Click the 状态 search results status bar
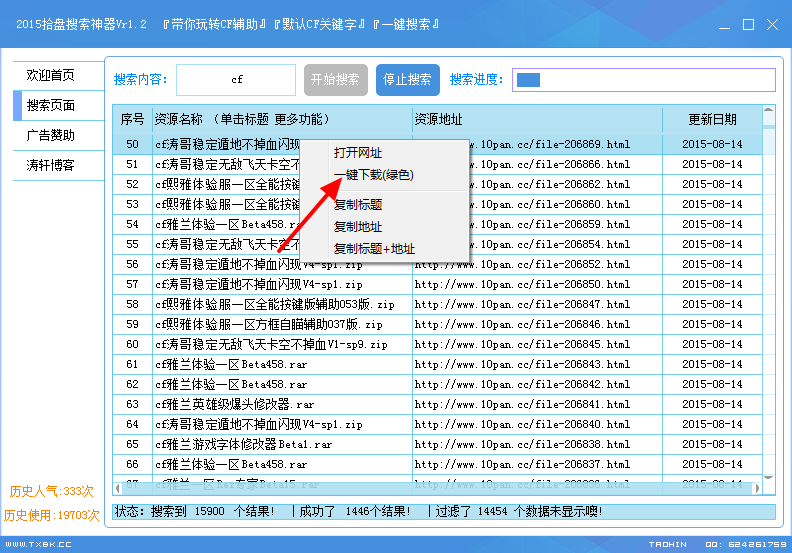Image resolution: width=792 pixels, height=553 pixels. pyautogui.click(x=444, y=512)
